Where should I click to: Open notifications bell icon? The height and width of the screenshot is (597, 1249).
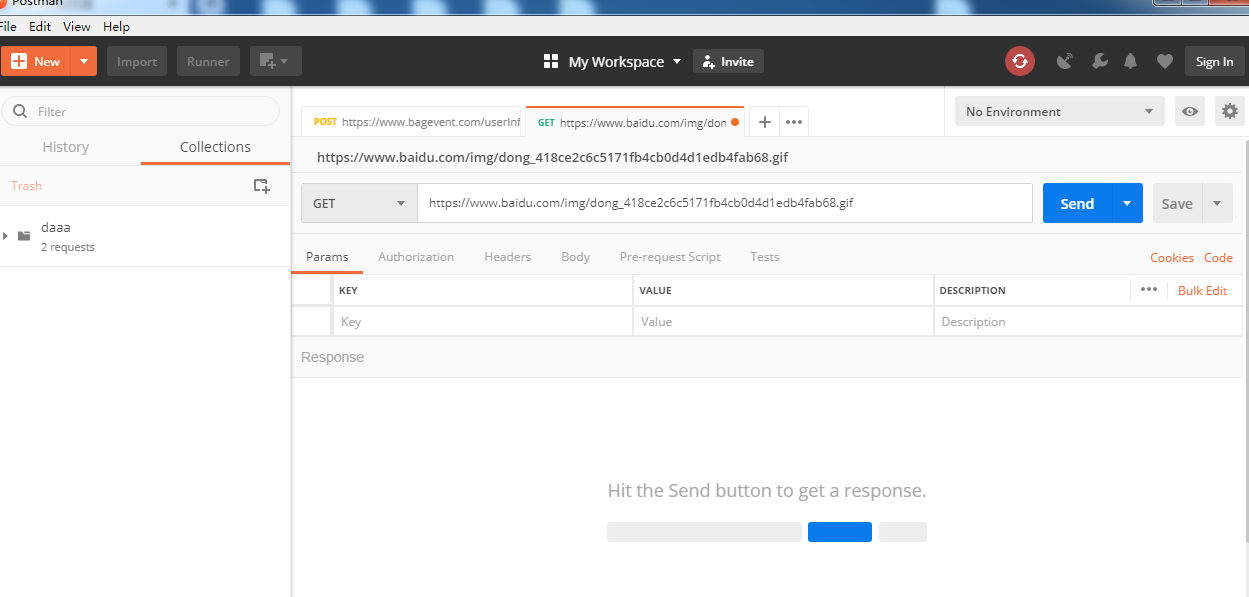(1130, 61)
